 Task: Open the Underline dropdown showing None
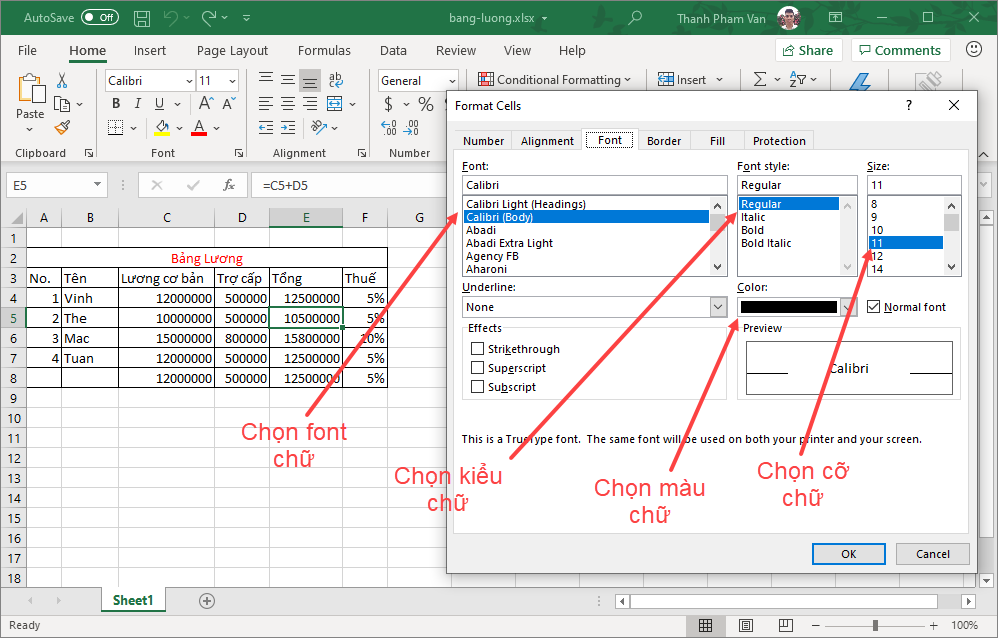point(718,307)
